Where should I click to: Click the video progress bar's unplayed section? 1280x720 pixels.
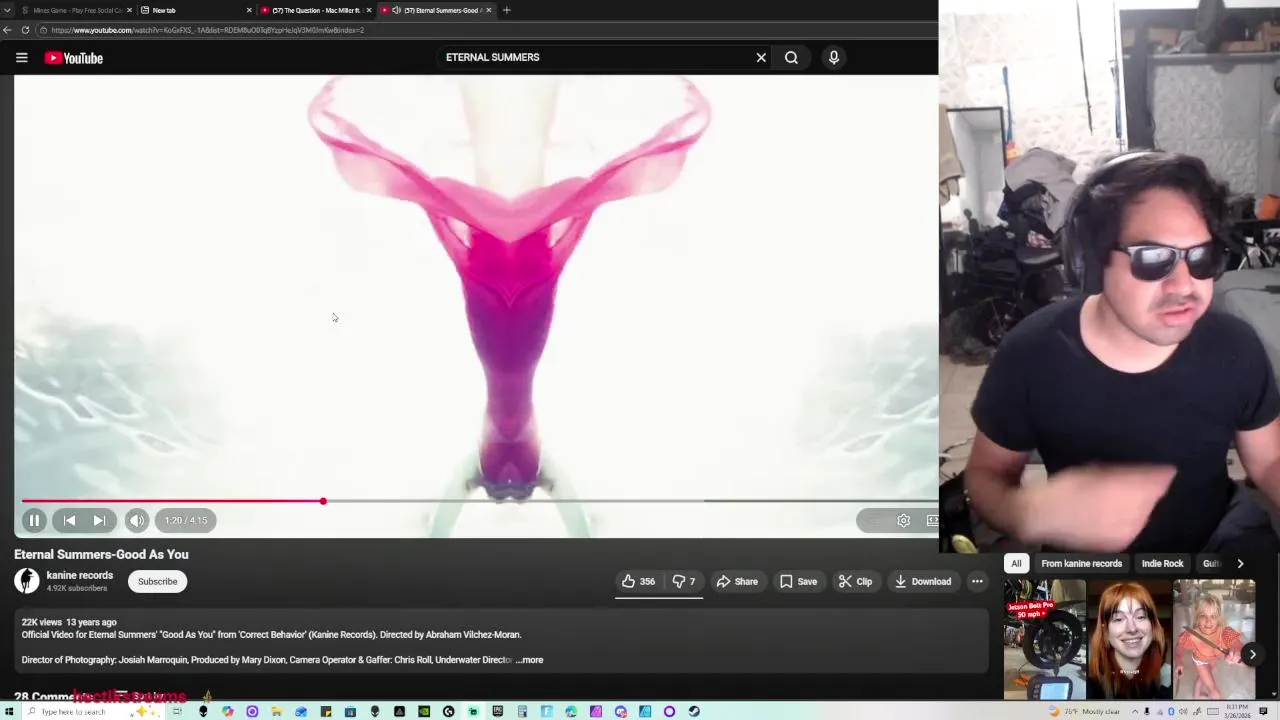click(x=630, y=501)
